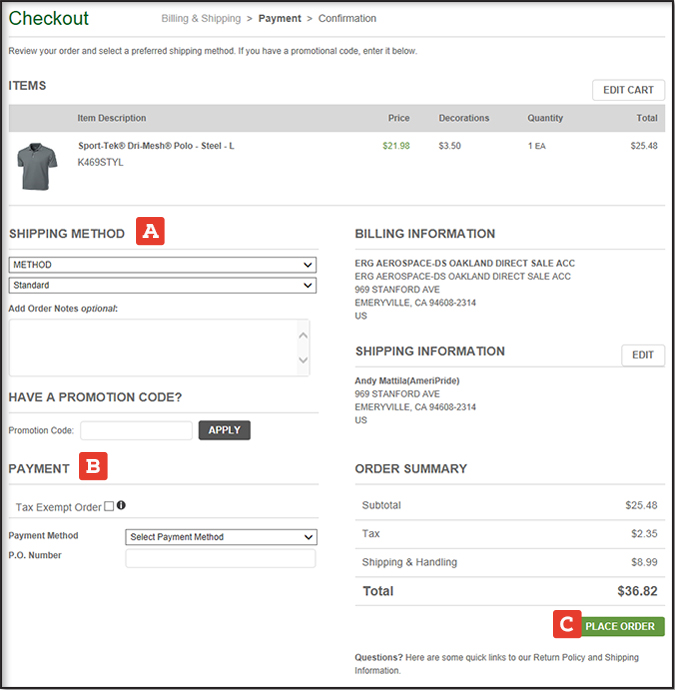675x690 pixels.
Task: Enable the Tax Exempt Order checkbox
Action: click(x=108, y=507)
